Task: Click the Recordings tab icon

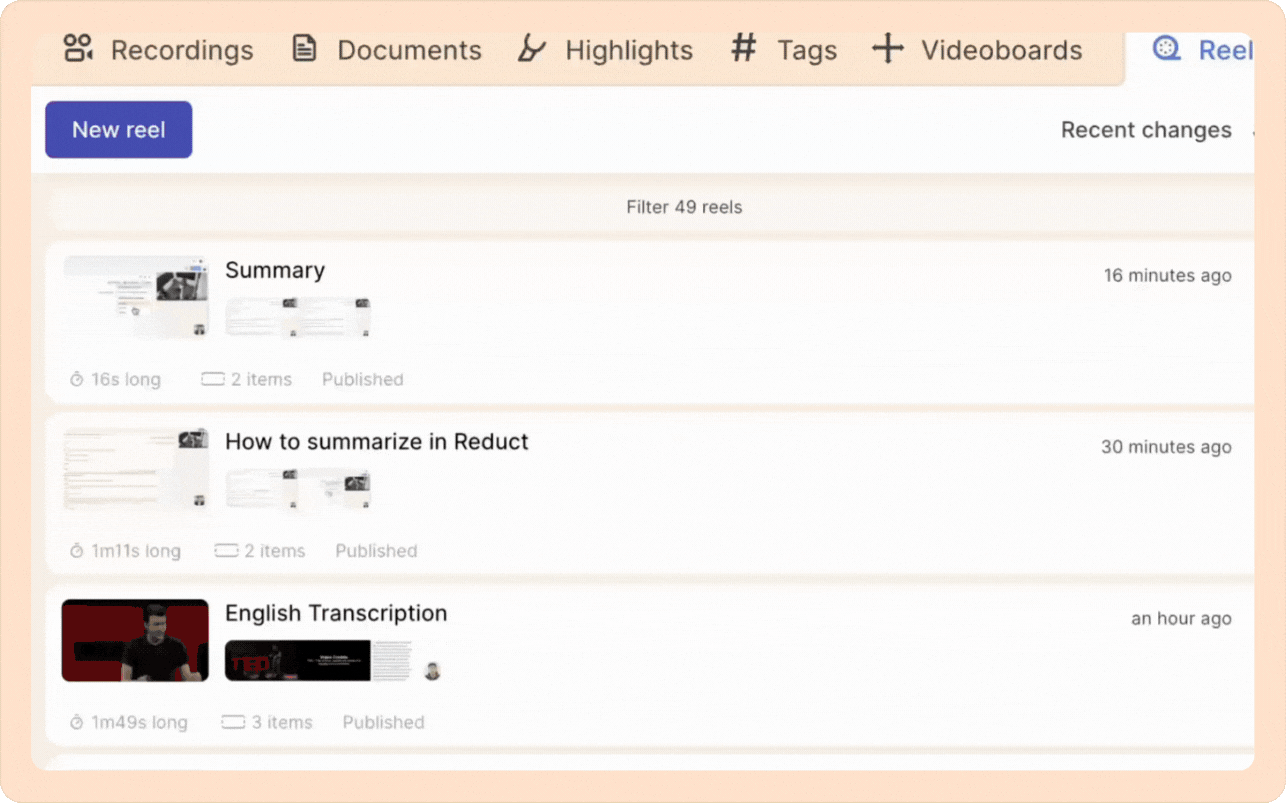Action: 78,48
